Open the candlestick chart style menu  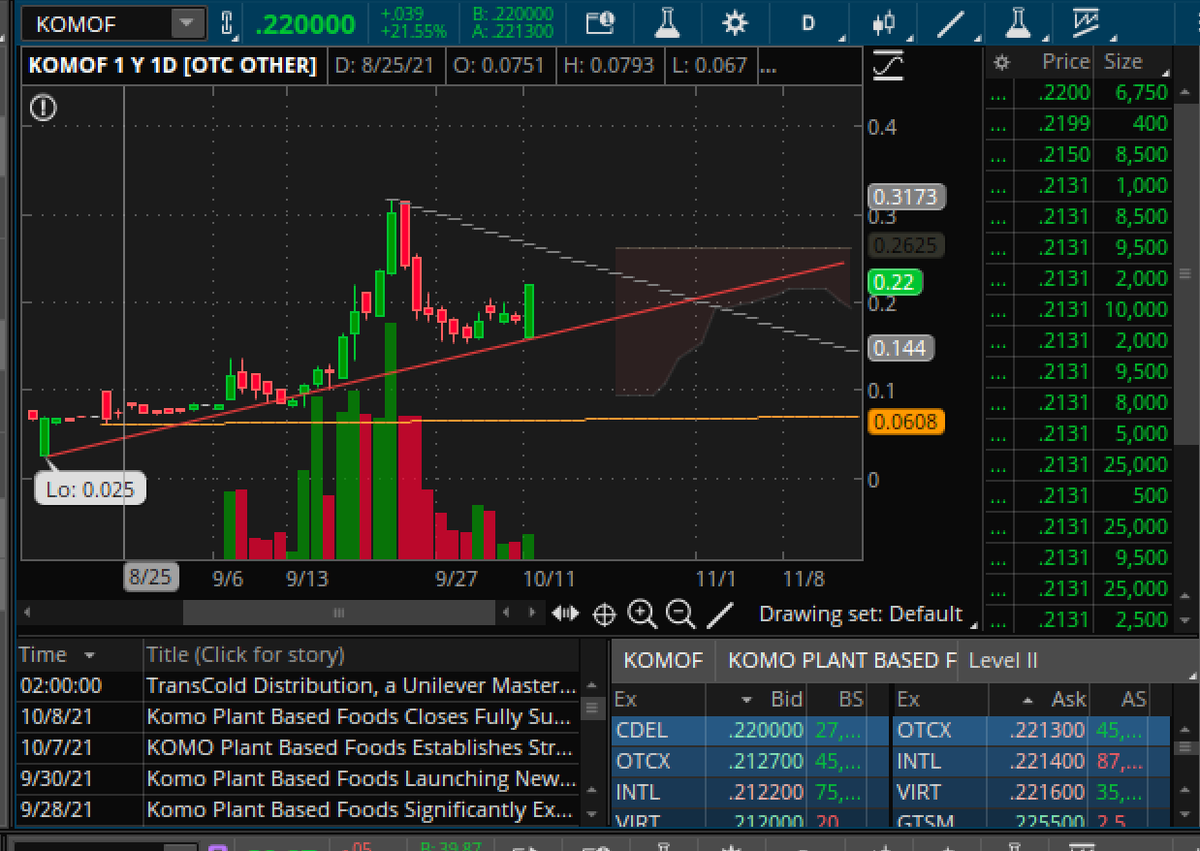click(x=882, y=22)
